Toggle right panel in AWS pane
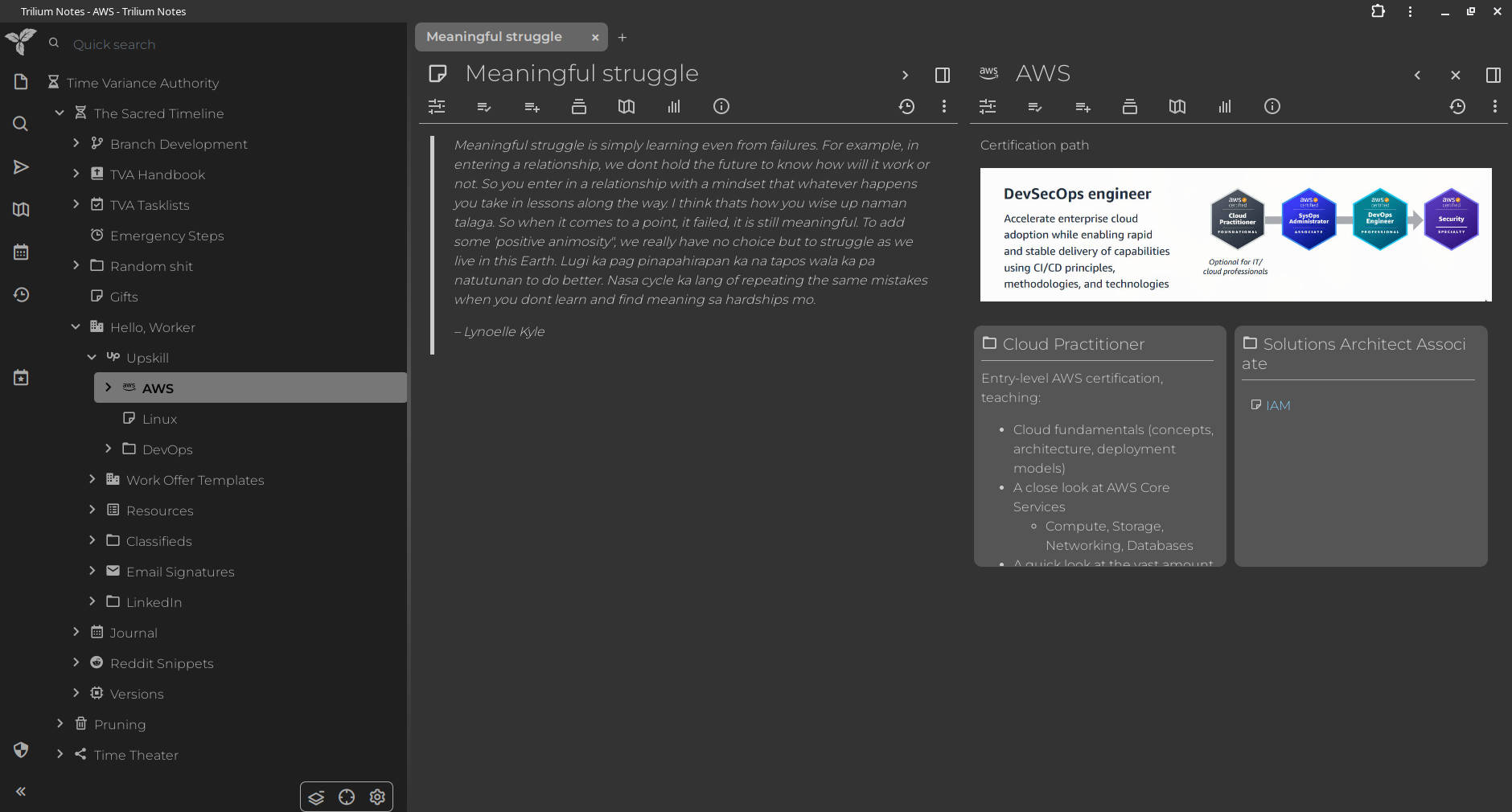Screen dimensions: 1512x812 coord(1494,75)
